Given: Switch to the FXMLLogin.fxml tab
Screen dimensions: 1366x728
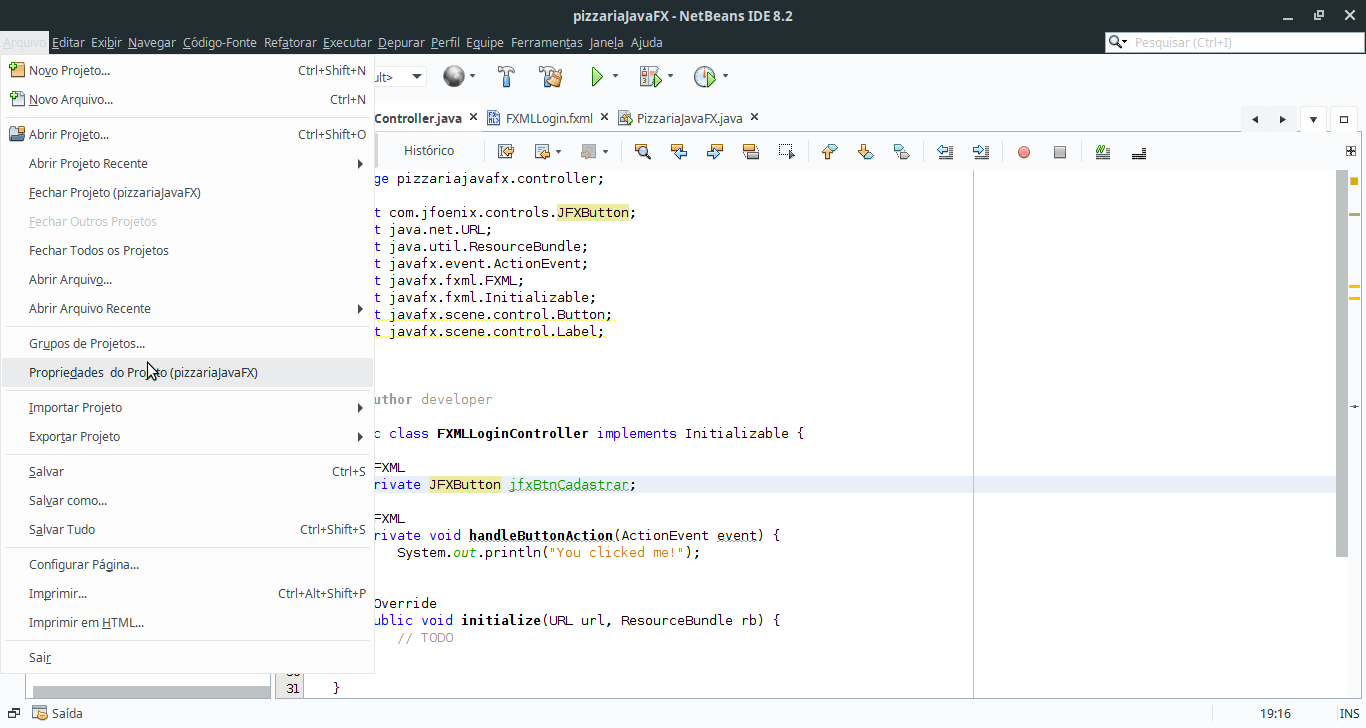Looking at the screenshot, I should 549,118.
